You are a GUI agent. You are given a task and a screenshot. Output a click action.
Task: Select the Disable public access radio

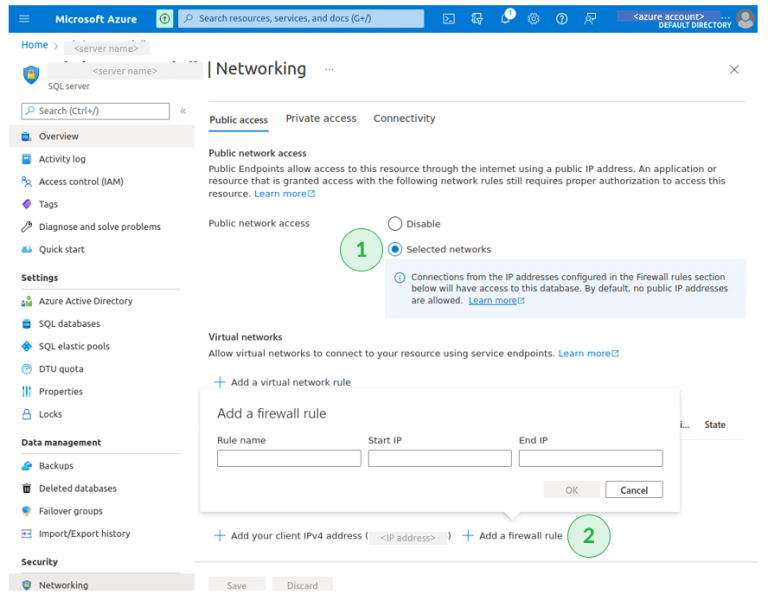pyautogui.click(x=395, y=224)
